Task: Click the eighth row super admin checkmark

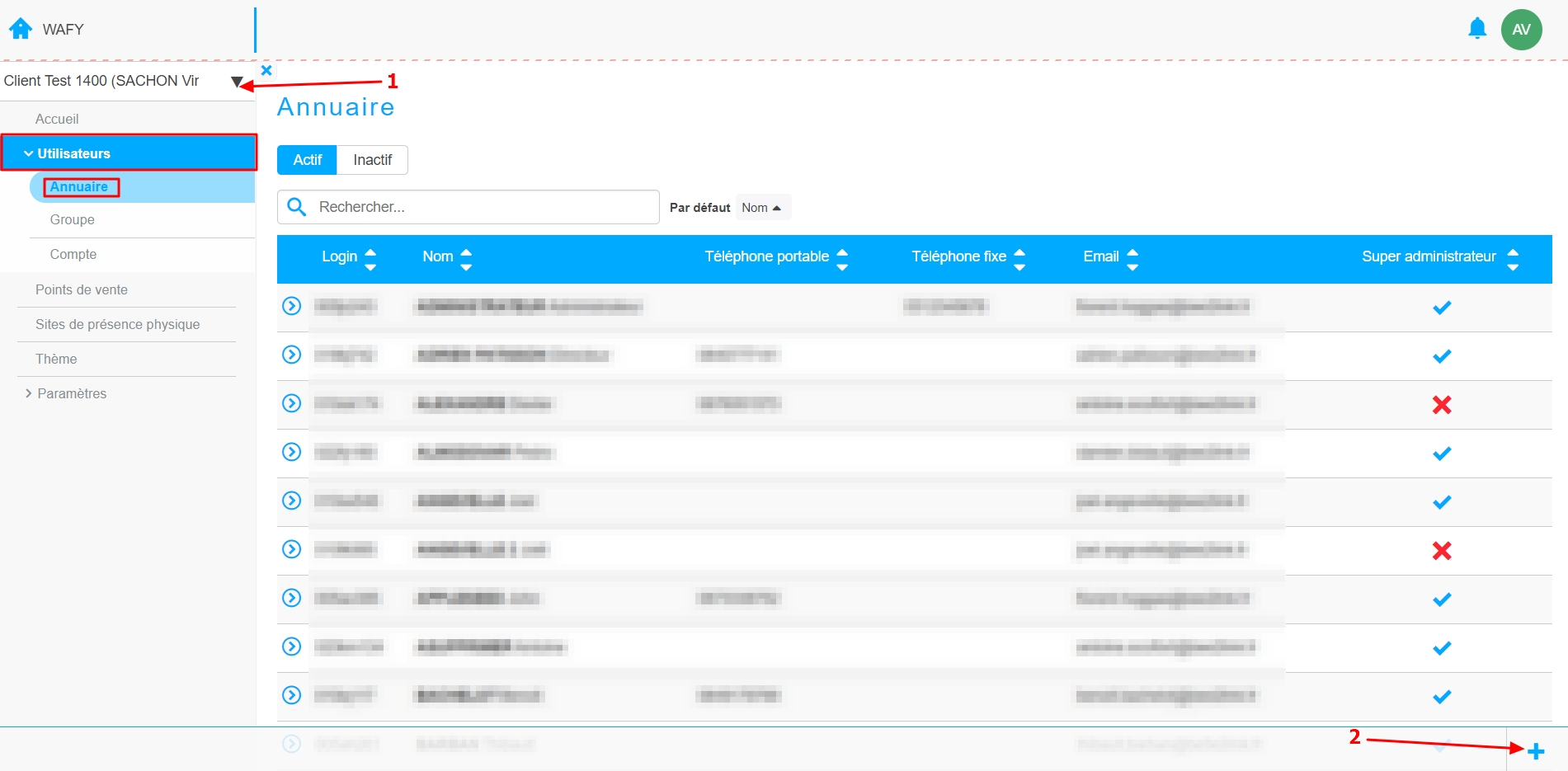Action: point(1442,648)
